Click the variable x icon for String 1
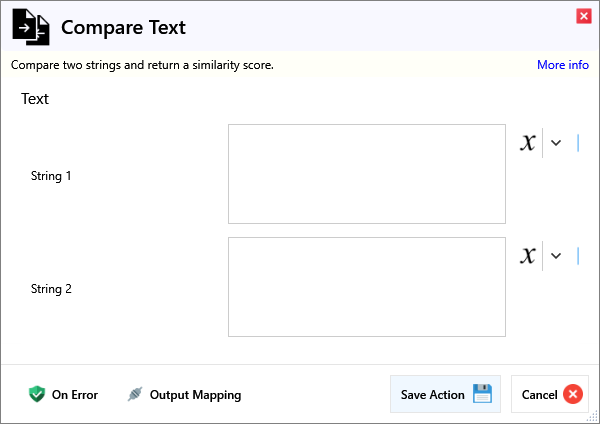Screen dimensions: 600x424 (528, 143)
